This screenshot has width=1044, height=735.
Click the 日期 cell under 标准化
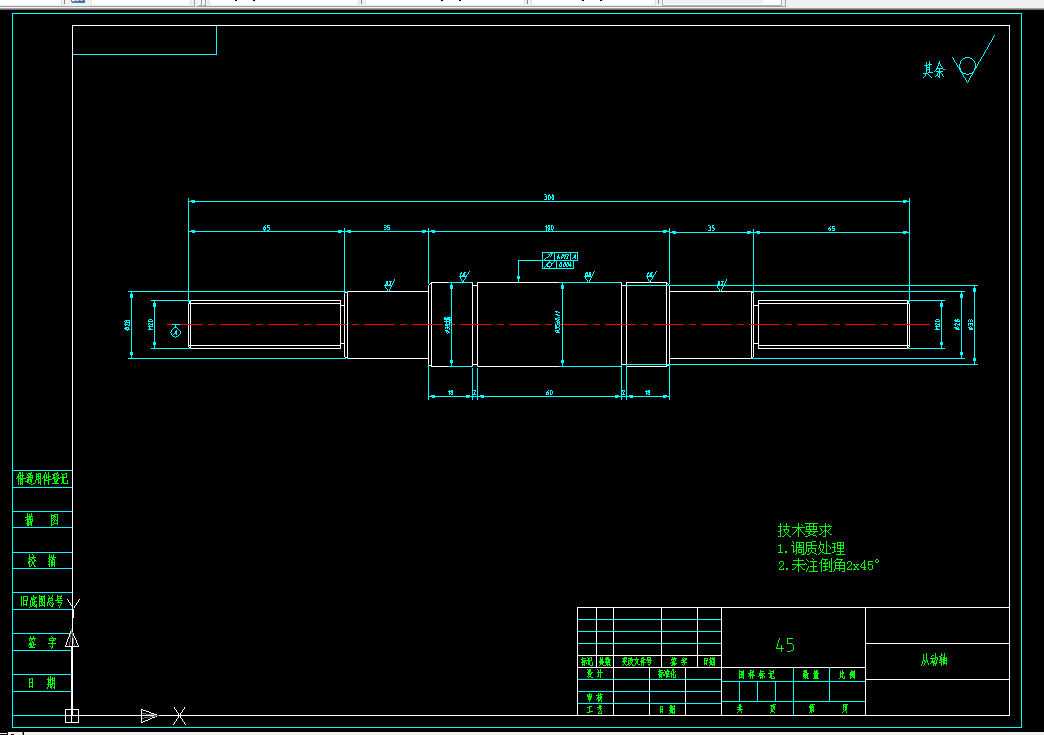click(x=667, y=710)
